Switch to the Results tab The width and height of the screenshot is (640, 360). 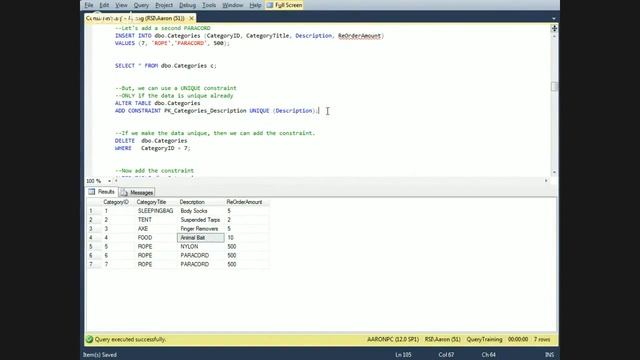tap(102, 192)
